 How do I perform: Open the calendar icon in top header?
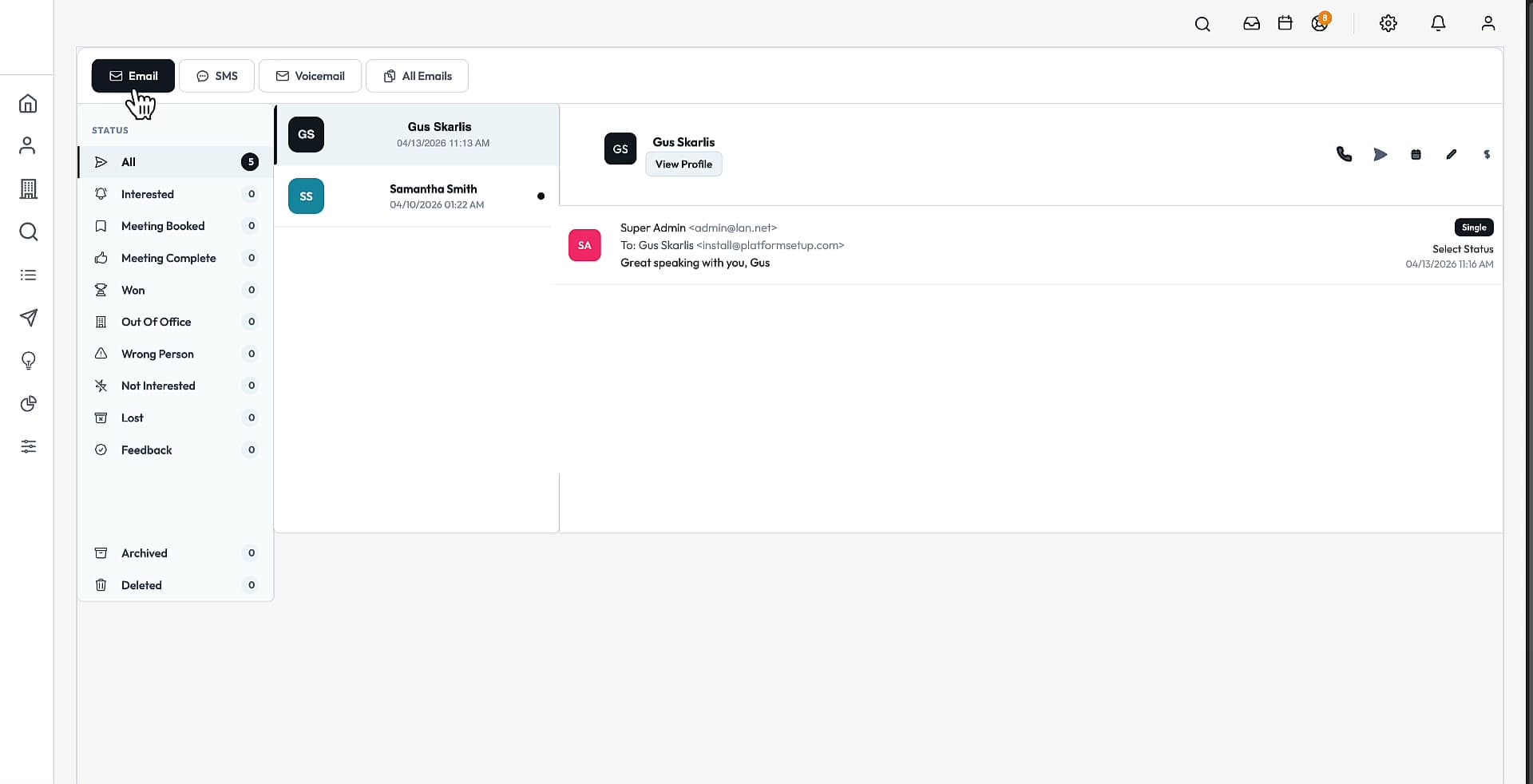coord(1285,23)
